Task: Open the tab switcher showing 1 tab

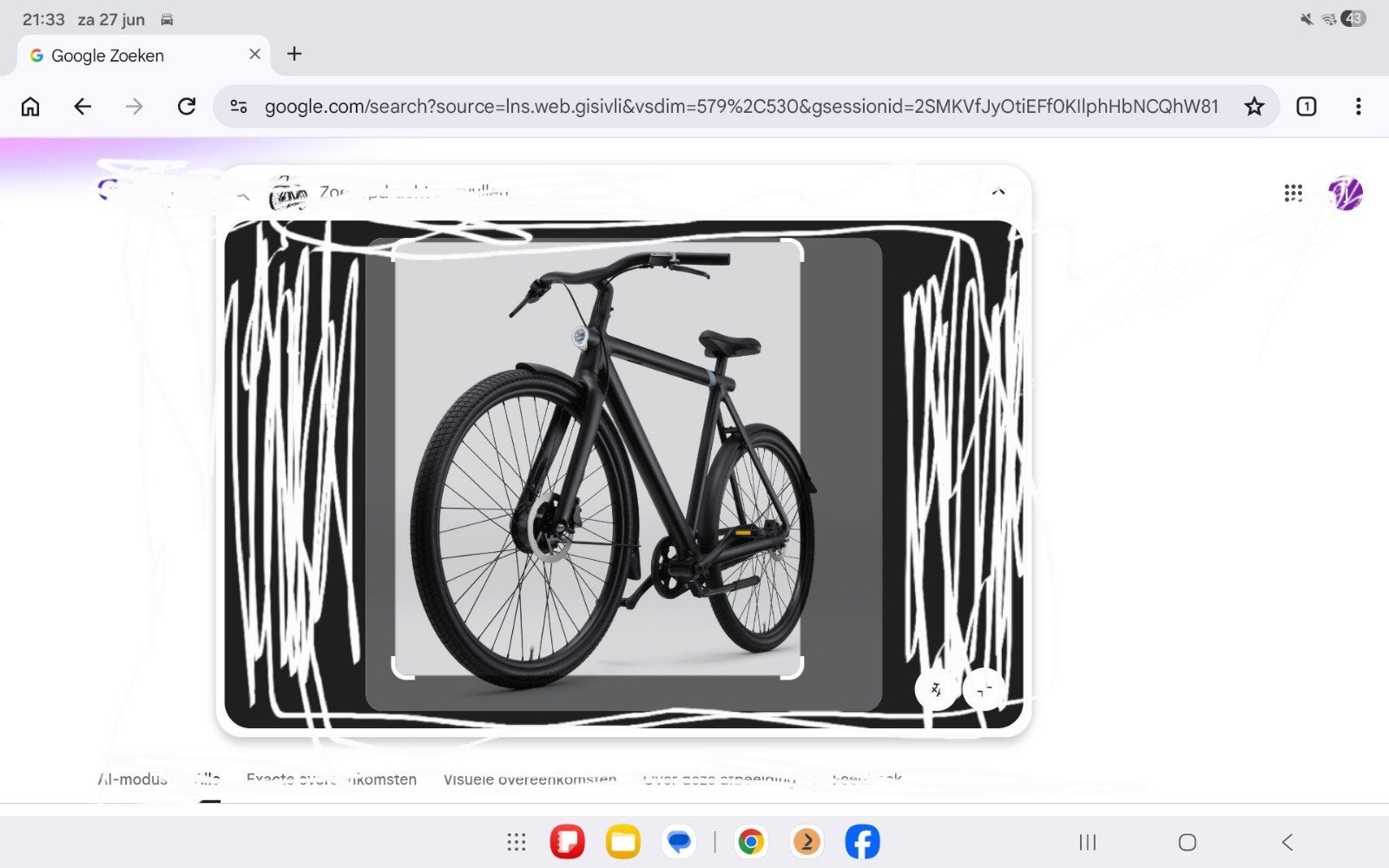Action: click(x=1306, y=107)
